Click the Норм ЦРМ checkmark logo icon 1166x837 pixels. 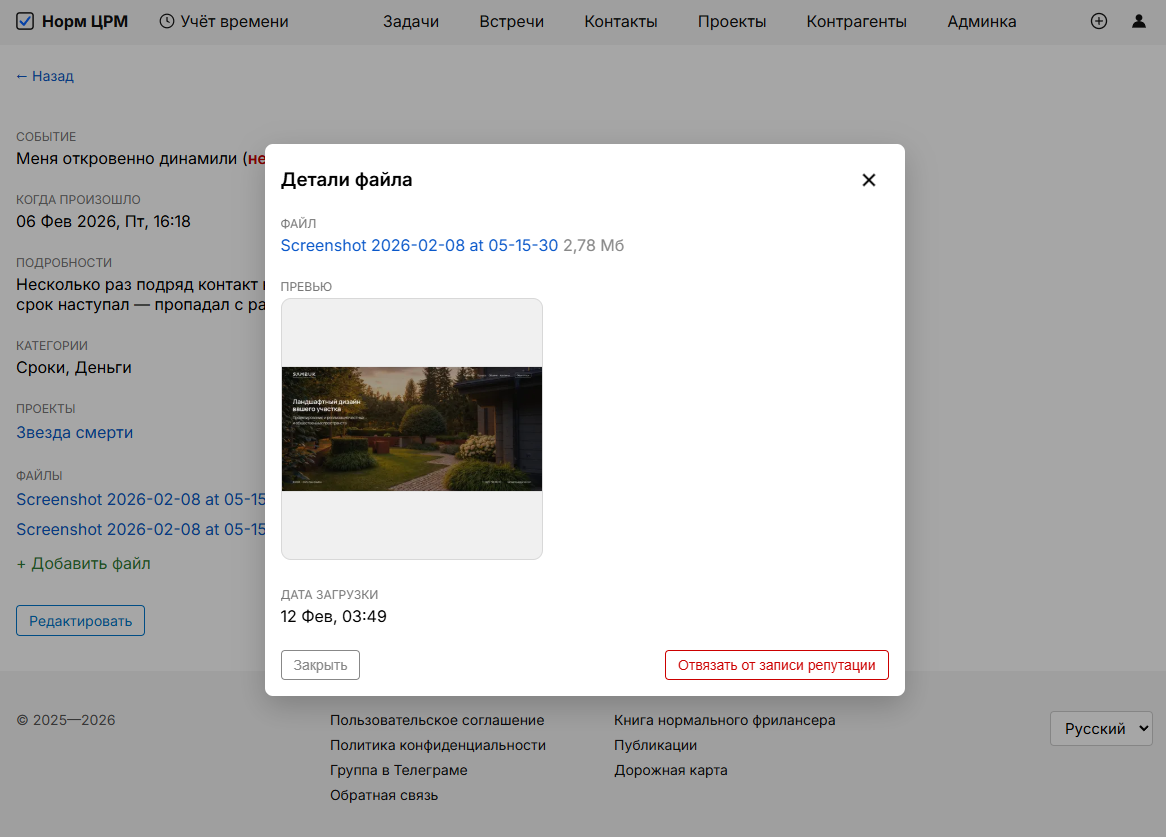click(25, 21)
